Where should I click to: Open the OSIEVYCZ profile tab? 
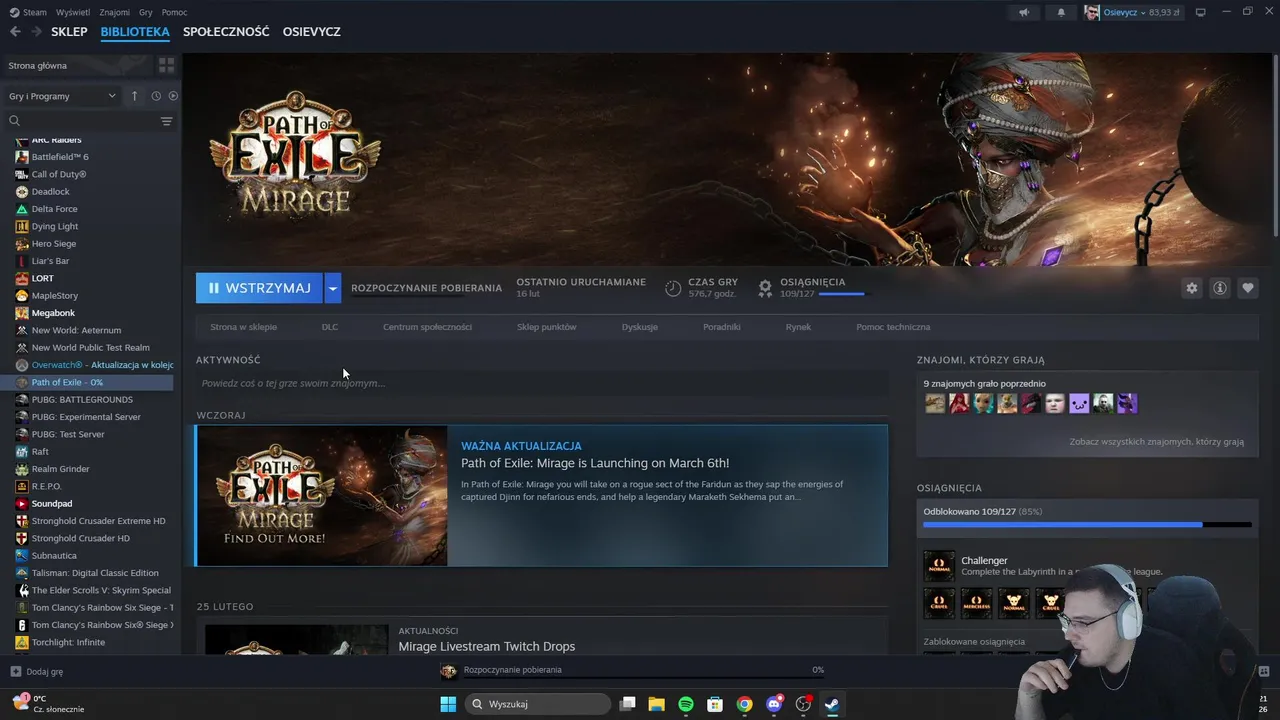[312, 32]
